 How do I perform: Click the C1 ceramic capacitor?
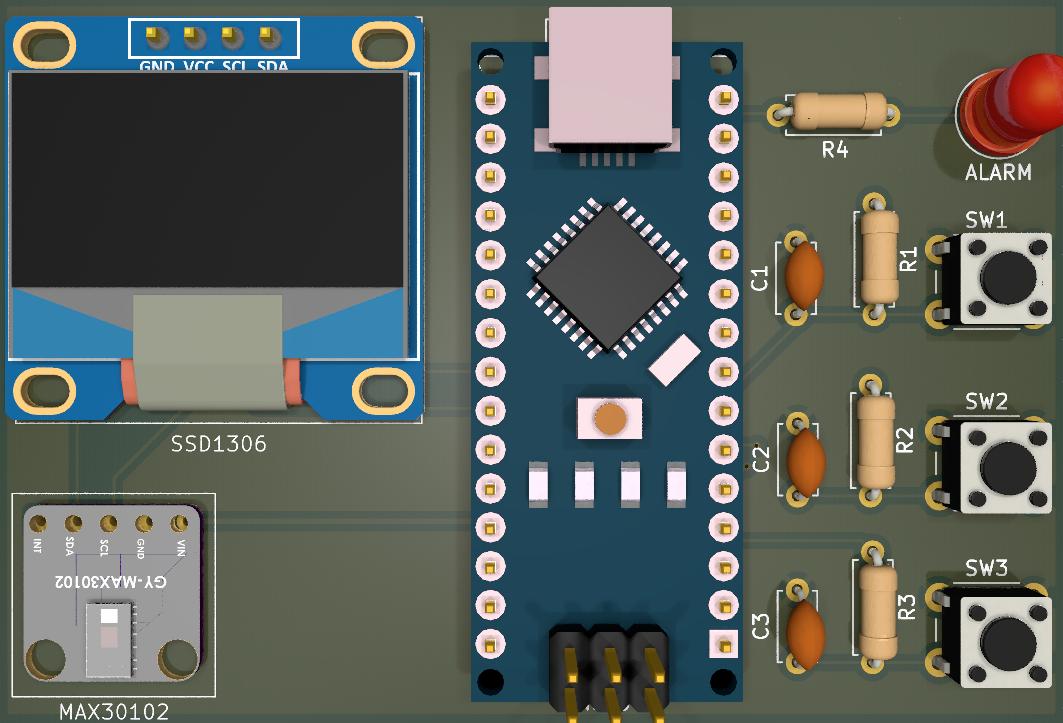tap(802, 276)
